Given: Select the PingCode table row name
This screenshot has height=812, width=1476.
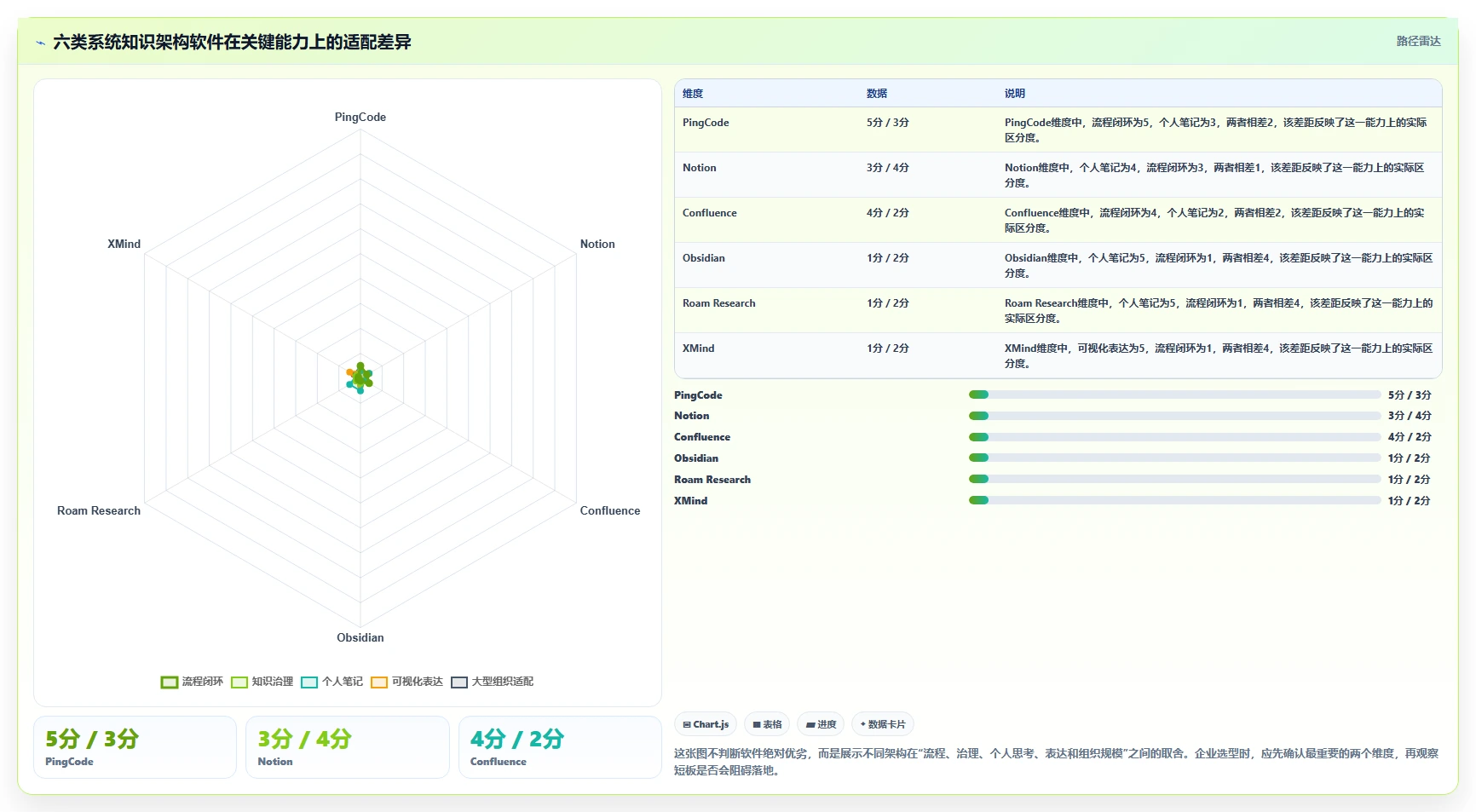Looking at the screenshot, I should (x=706, y=123).
